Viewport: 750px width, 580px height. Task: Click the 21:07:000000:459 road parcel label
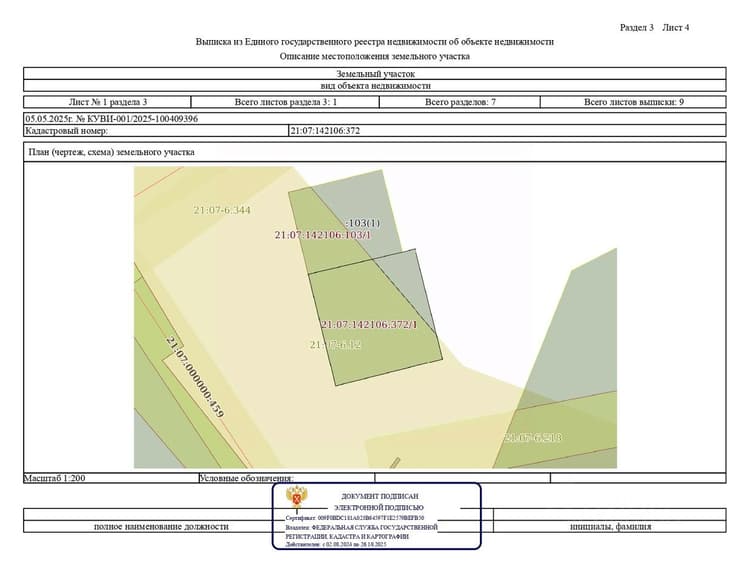click(x=195, y=377)
